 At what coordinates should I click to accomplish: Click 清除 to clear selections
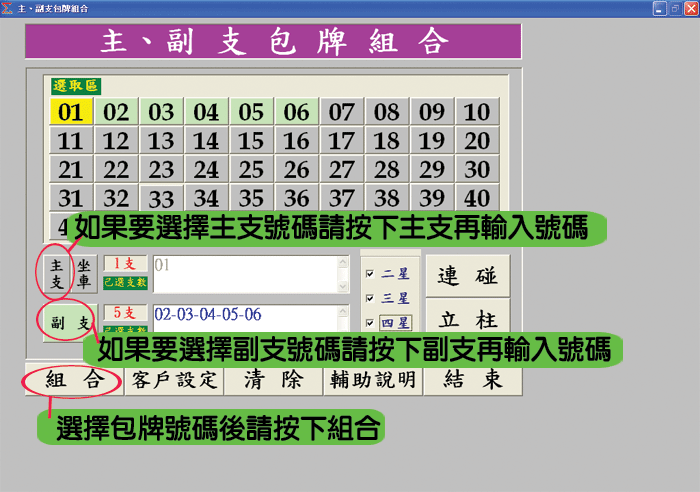point(272,380)
